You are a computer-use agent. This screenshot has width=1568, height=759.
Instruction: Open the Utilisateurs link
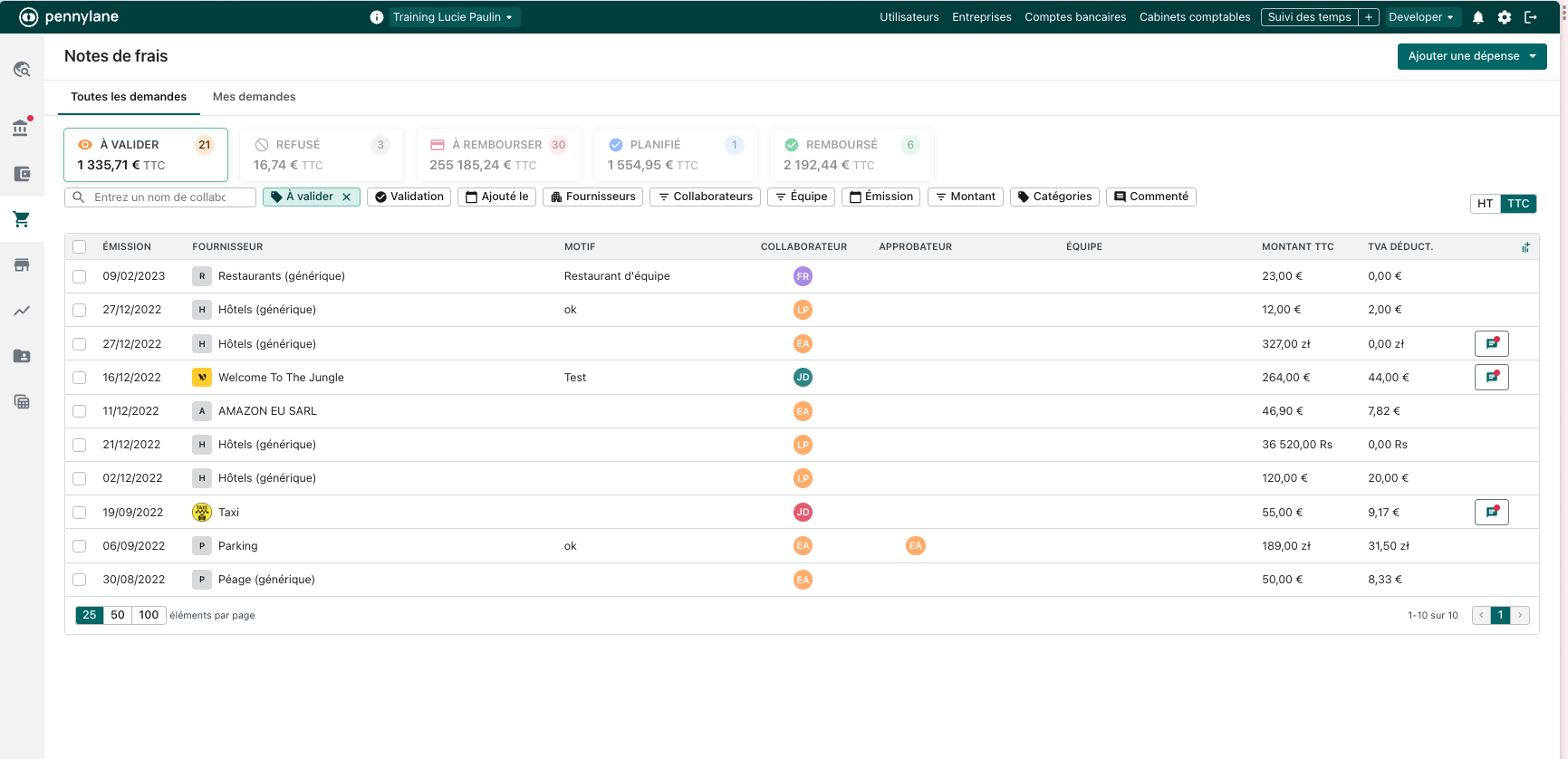(909, 17)
